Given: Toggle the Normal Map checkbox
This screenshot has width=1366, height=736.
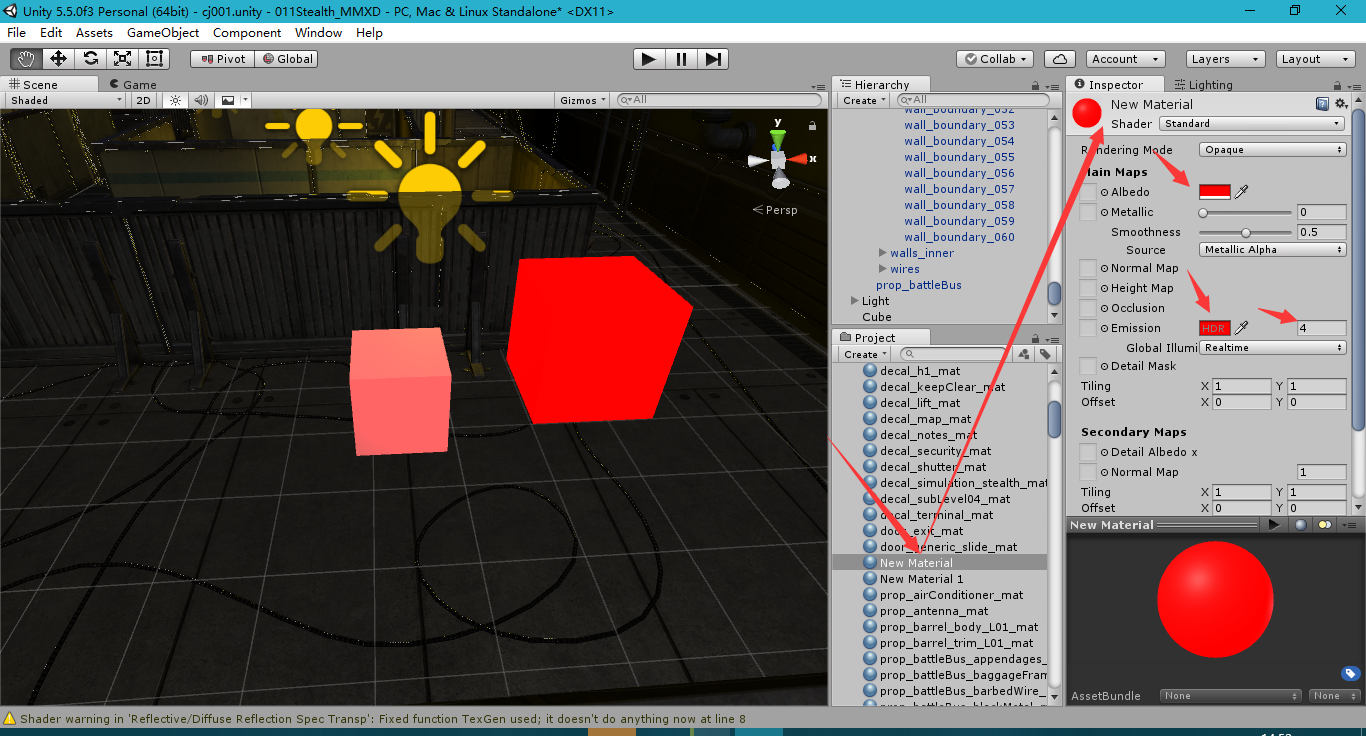Looking at the screenshot, I should [1087, 267].
